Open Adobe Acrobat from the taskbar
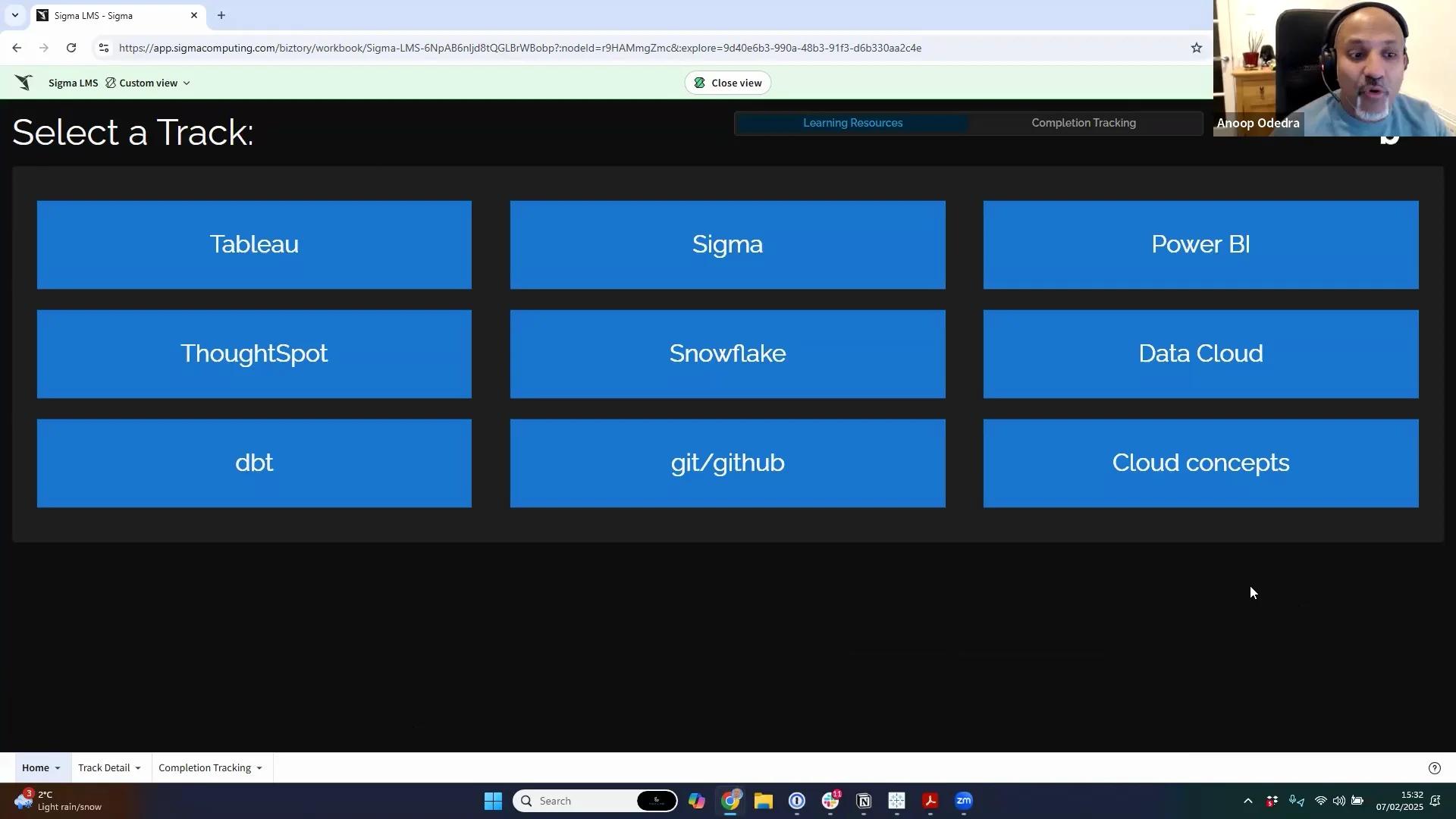 [930, 801]
